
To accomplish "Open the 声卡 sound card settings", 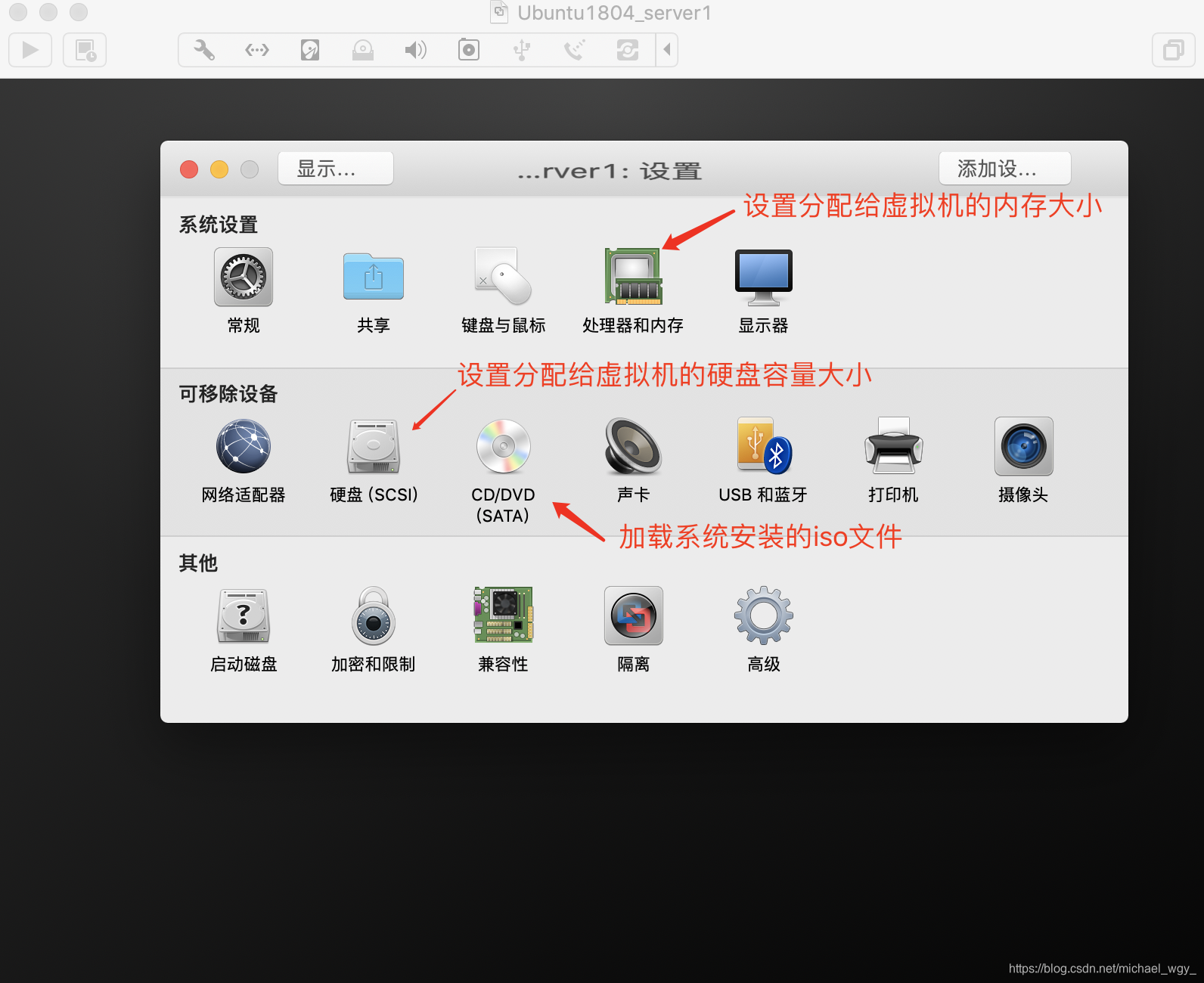I will click(633, 460).
